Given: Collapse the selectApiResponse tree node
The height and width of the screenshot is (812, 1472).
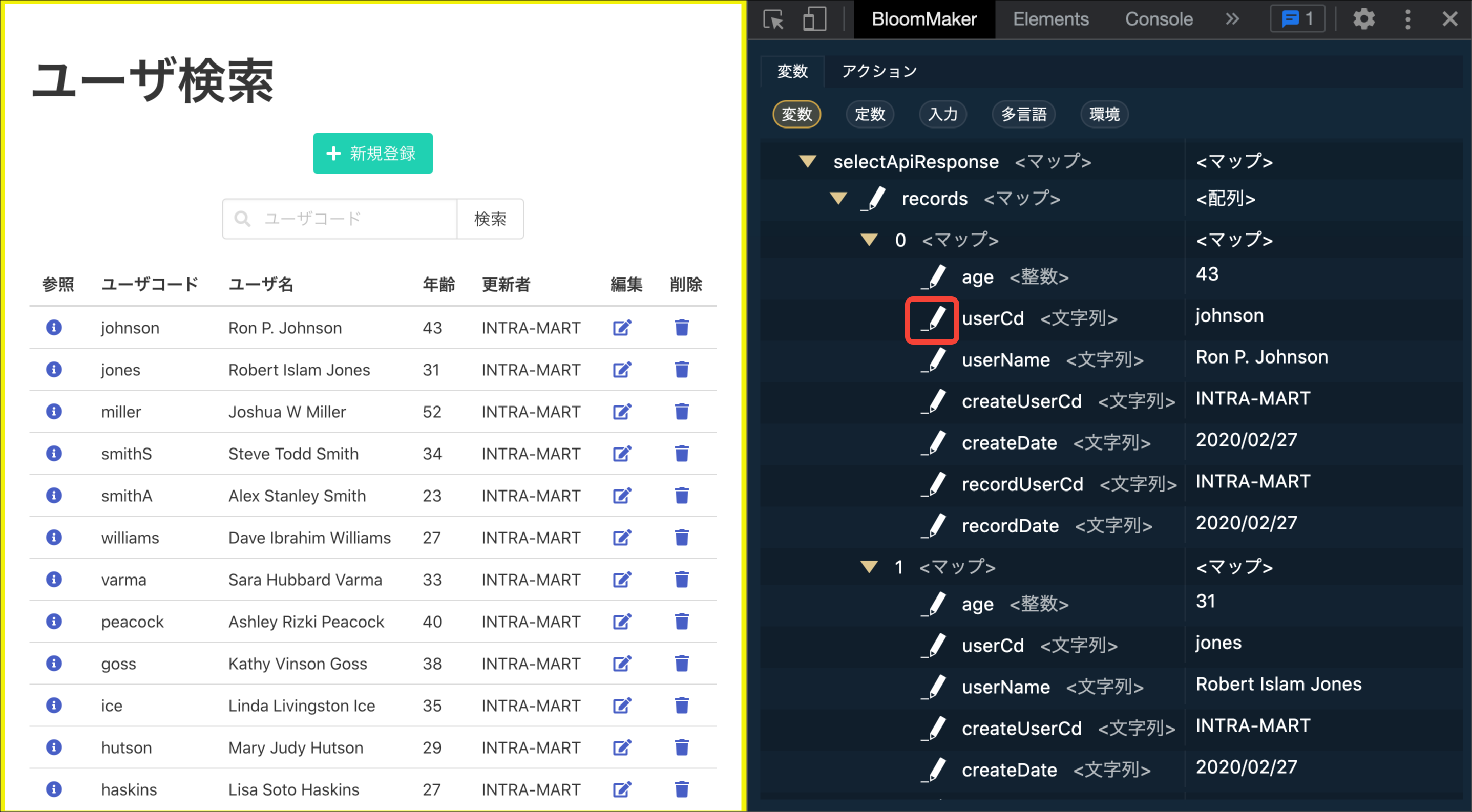Looking at the screenshot, I should pos(807,162).
